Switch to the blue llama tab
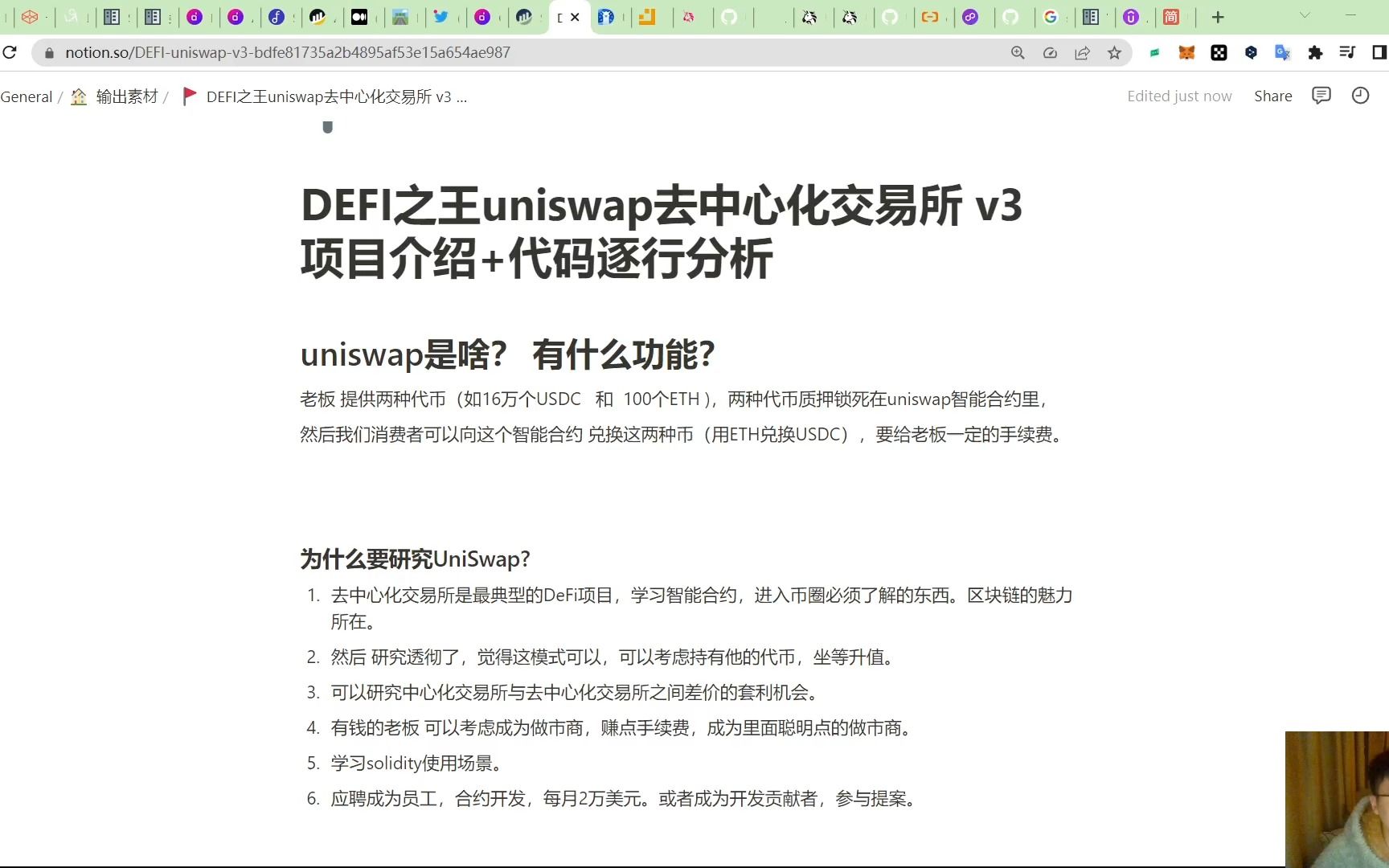The image size is (1389, 868). pos(606,17)
